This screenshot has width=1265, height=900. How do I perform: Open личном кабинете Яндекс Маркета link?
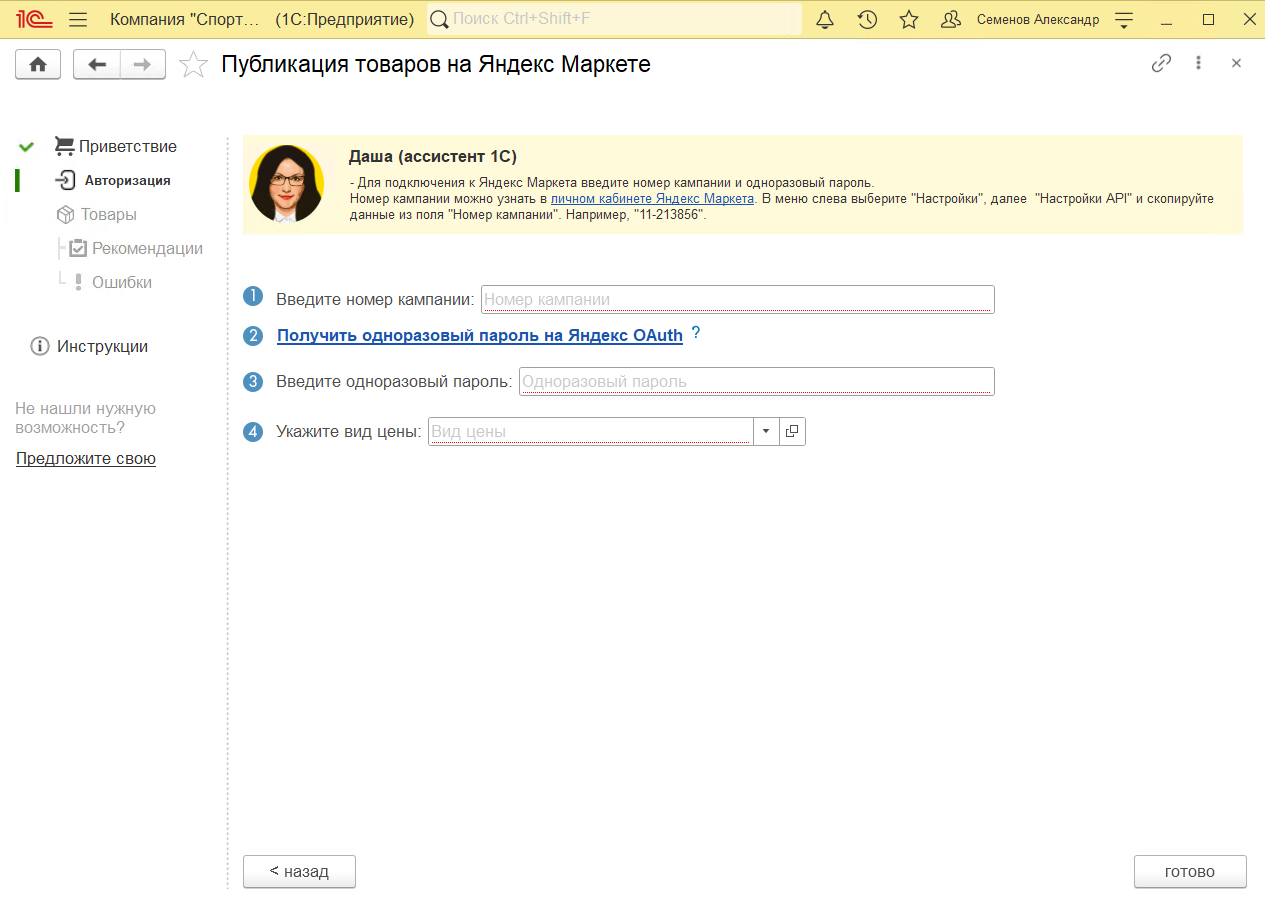coord(652,198)
